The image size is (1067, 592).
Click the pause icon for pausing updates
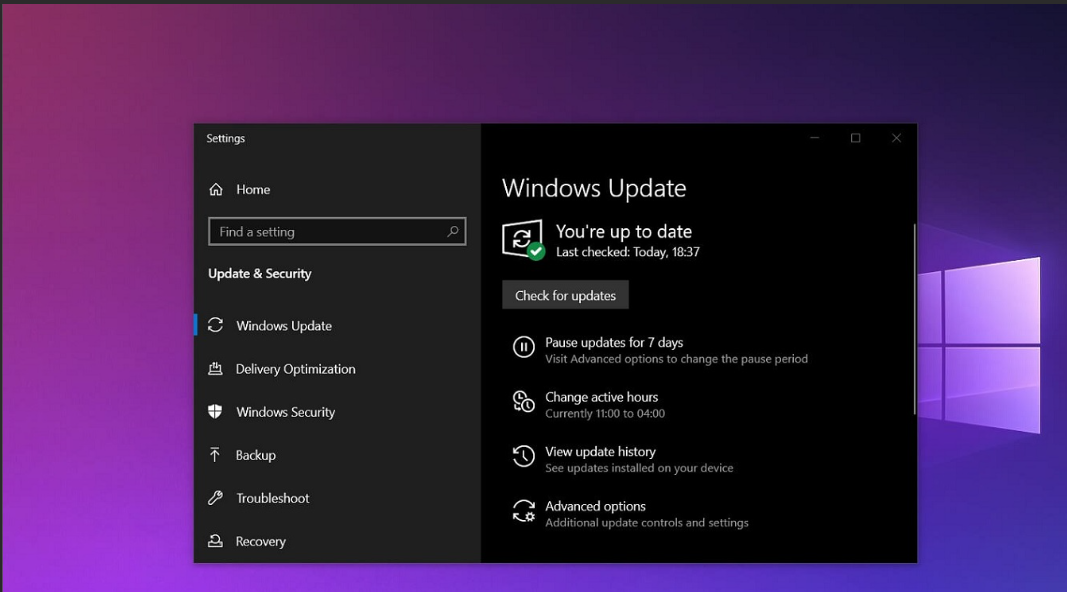[523, 347]
